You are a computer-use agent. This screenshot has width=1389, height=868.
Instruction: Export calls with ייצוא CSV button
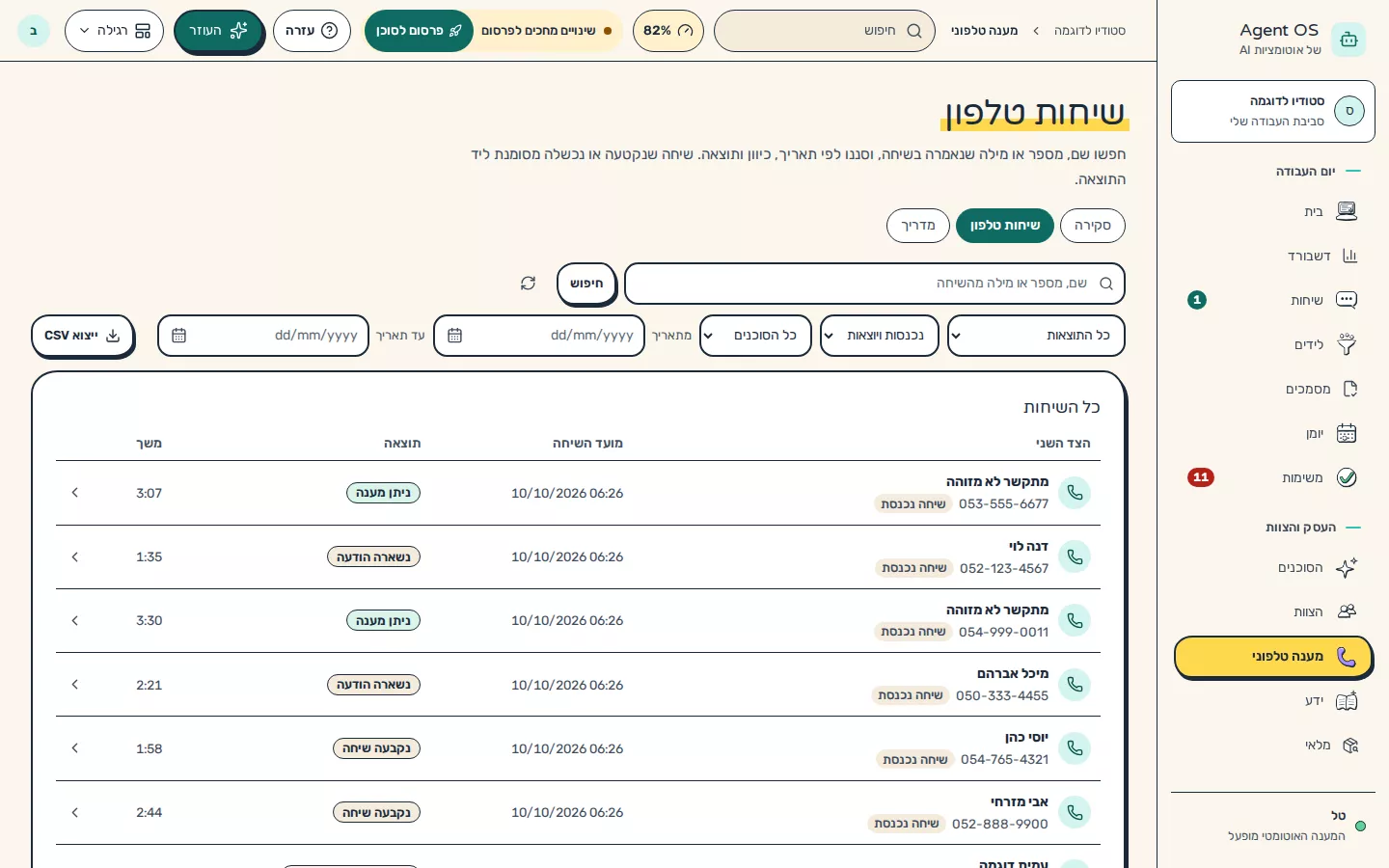tap(82, 336)
